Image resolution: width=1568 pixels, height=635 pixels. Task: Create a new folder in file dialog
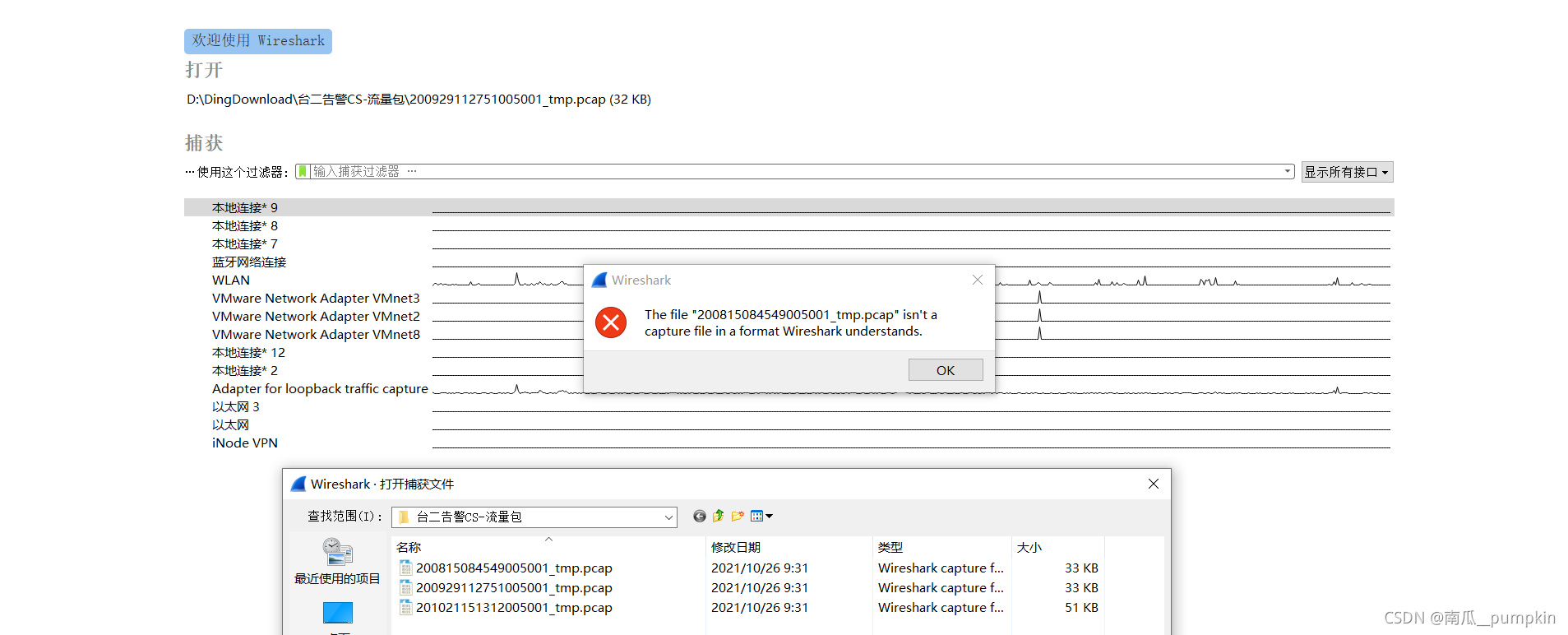coord(738,517)
